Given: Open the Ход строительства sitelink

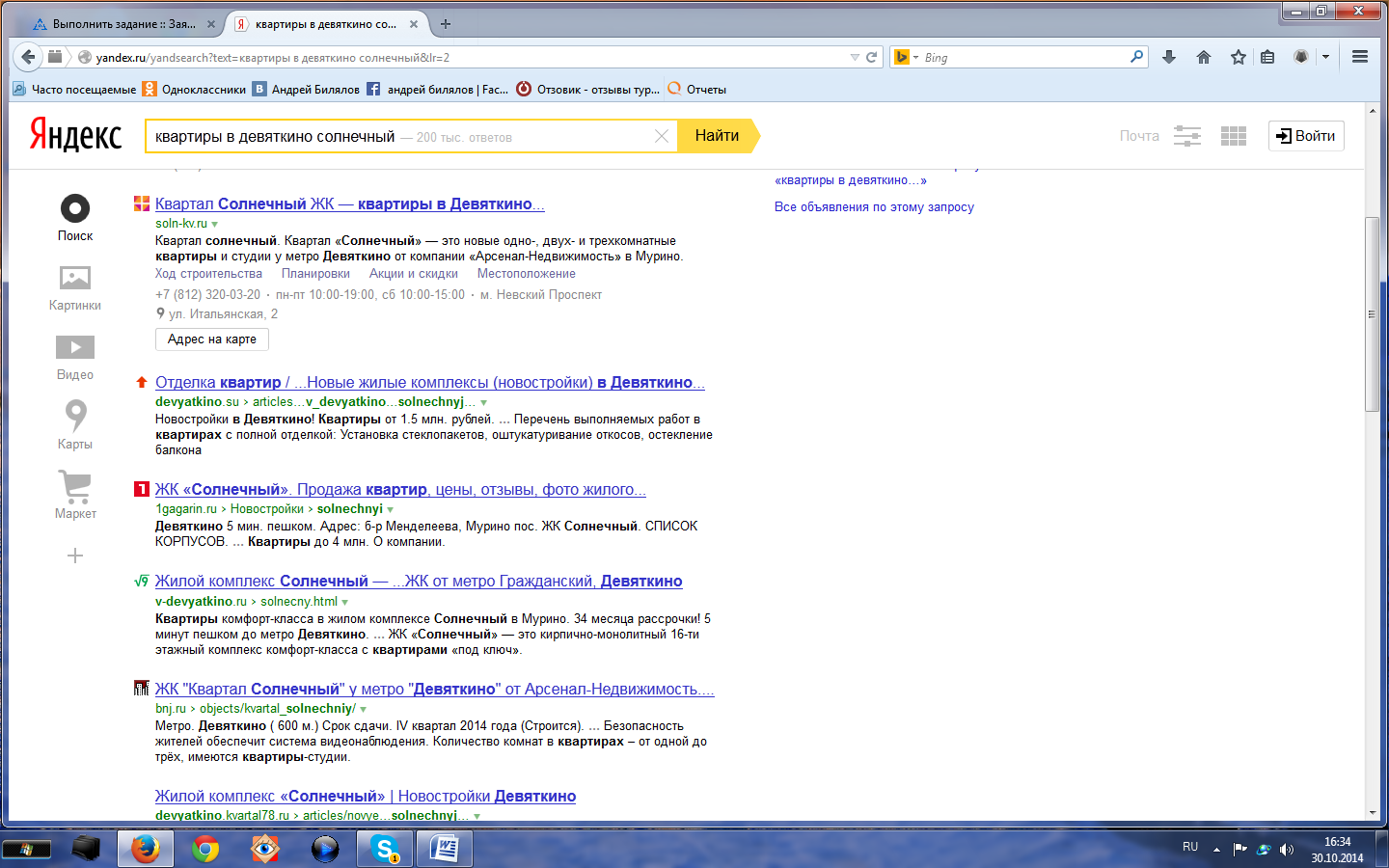Looking at the screenshot, I should 208,274.
